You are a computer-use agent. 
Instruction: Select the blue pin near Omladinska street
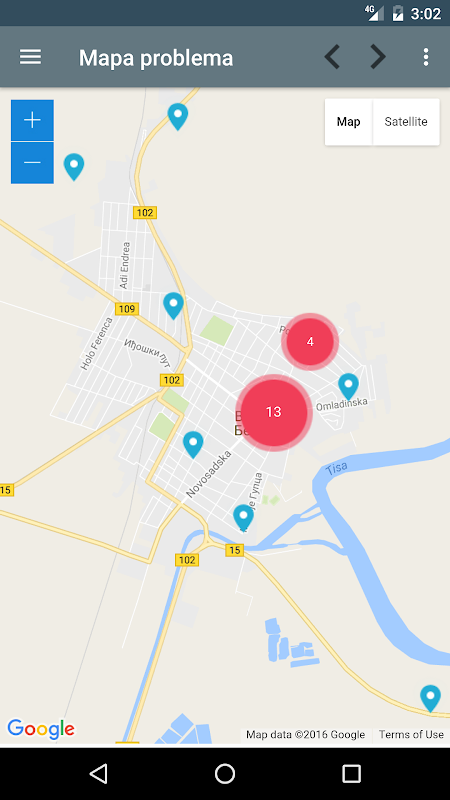tap(348, 386)
